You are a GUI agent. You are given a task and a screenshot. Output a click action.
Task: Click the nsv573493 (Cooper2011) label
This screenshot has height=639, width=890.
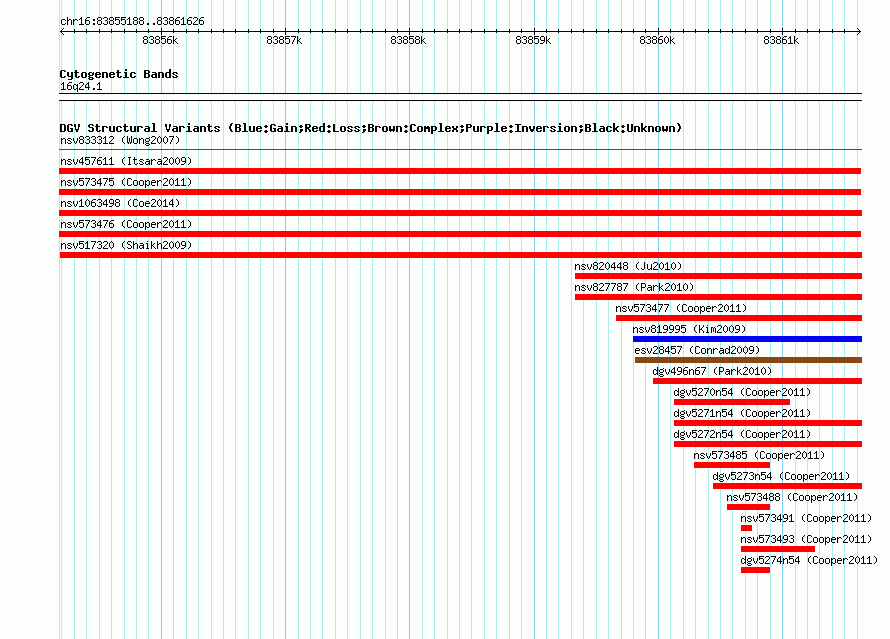coord(806,539)
